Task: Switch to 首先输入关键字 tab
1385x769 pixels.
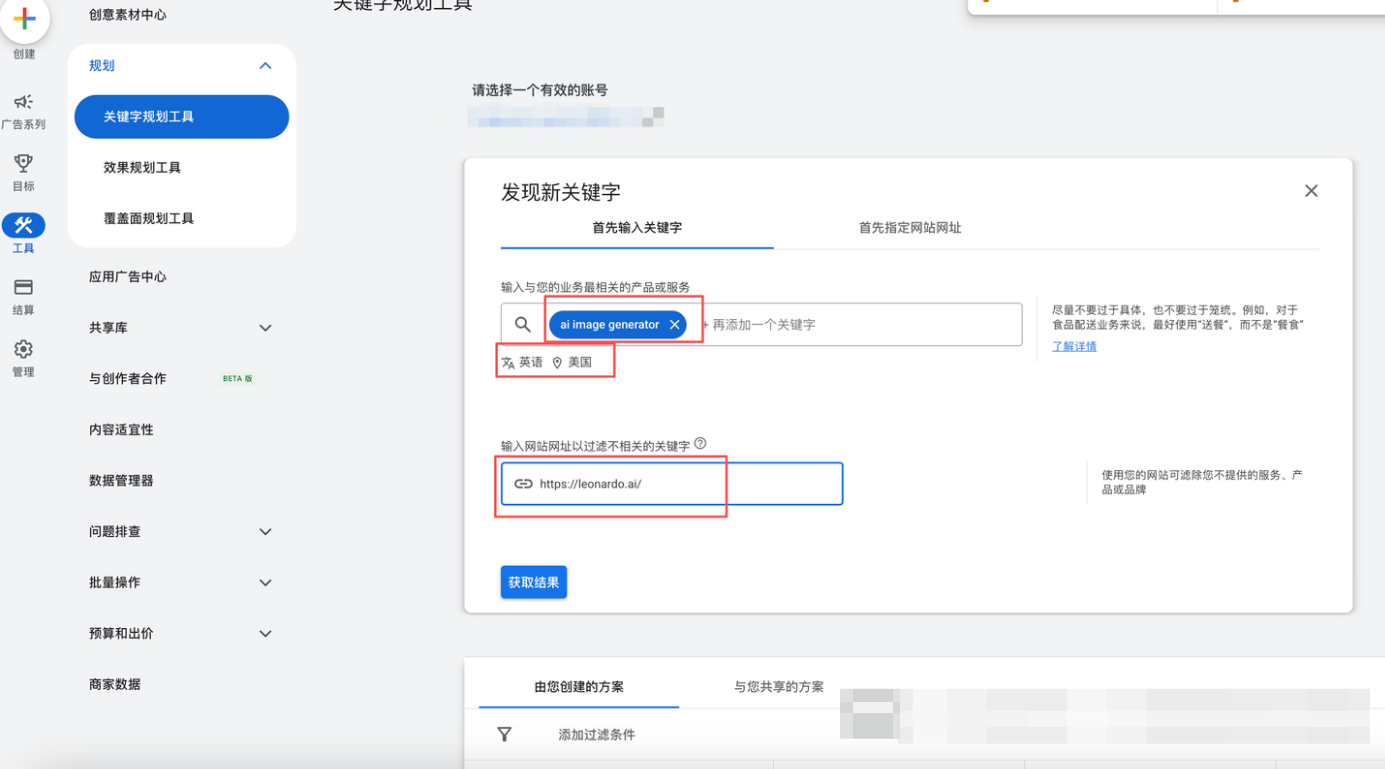Action: coord(637,228)
